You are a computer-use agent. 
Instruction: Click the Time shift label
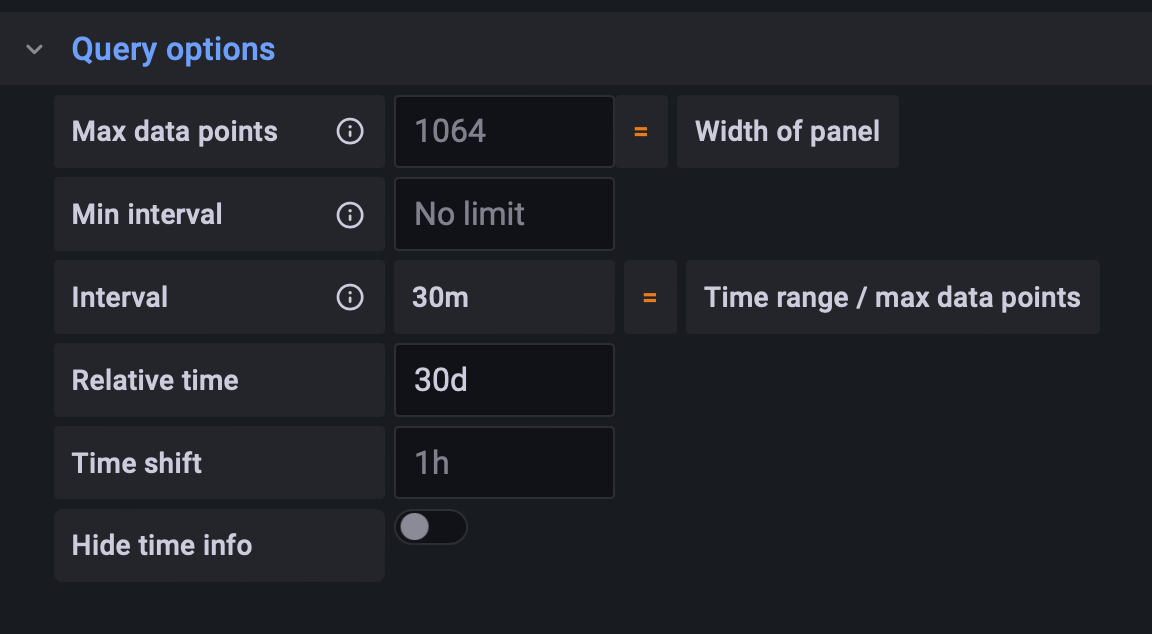[137, 463]
